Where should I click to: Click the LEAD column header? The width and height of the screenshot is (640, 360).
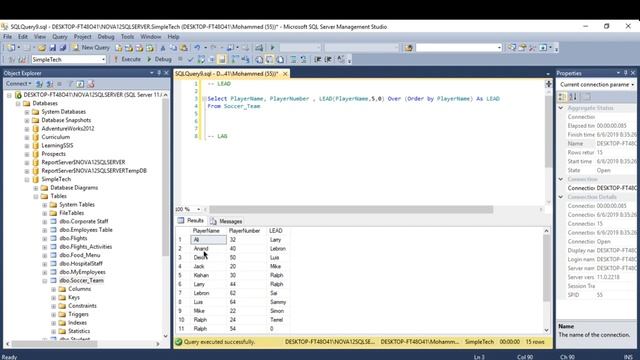(278, 231)
